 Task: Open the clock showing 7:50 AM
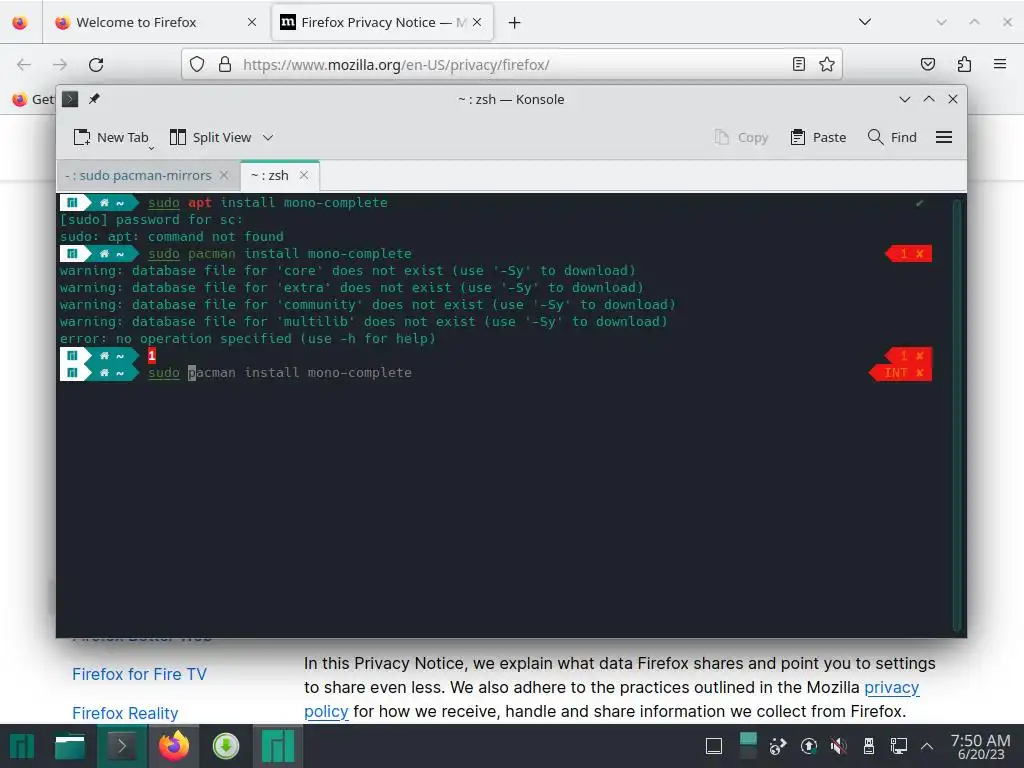[980, 746]
